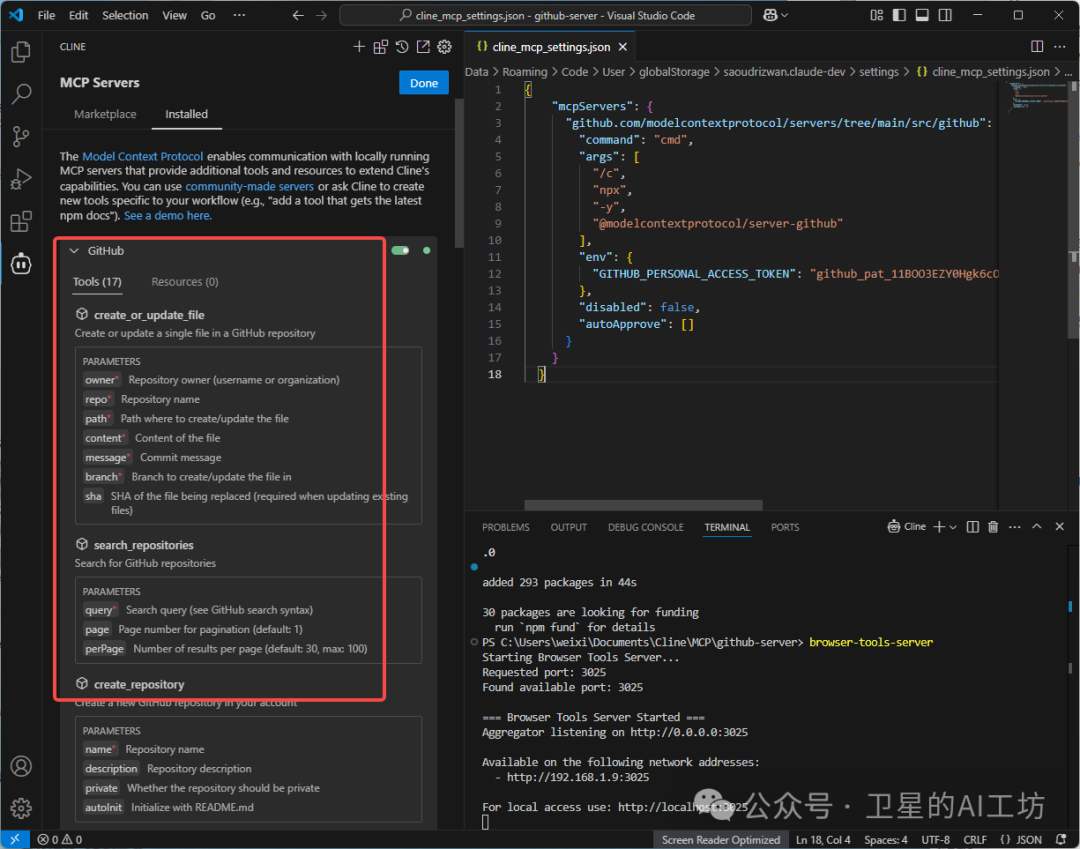Open MCP Servers icon in Cline header

coord(380,47)
